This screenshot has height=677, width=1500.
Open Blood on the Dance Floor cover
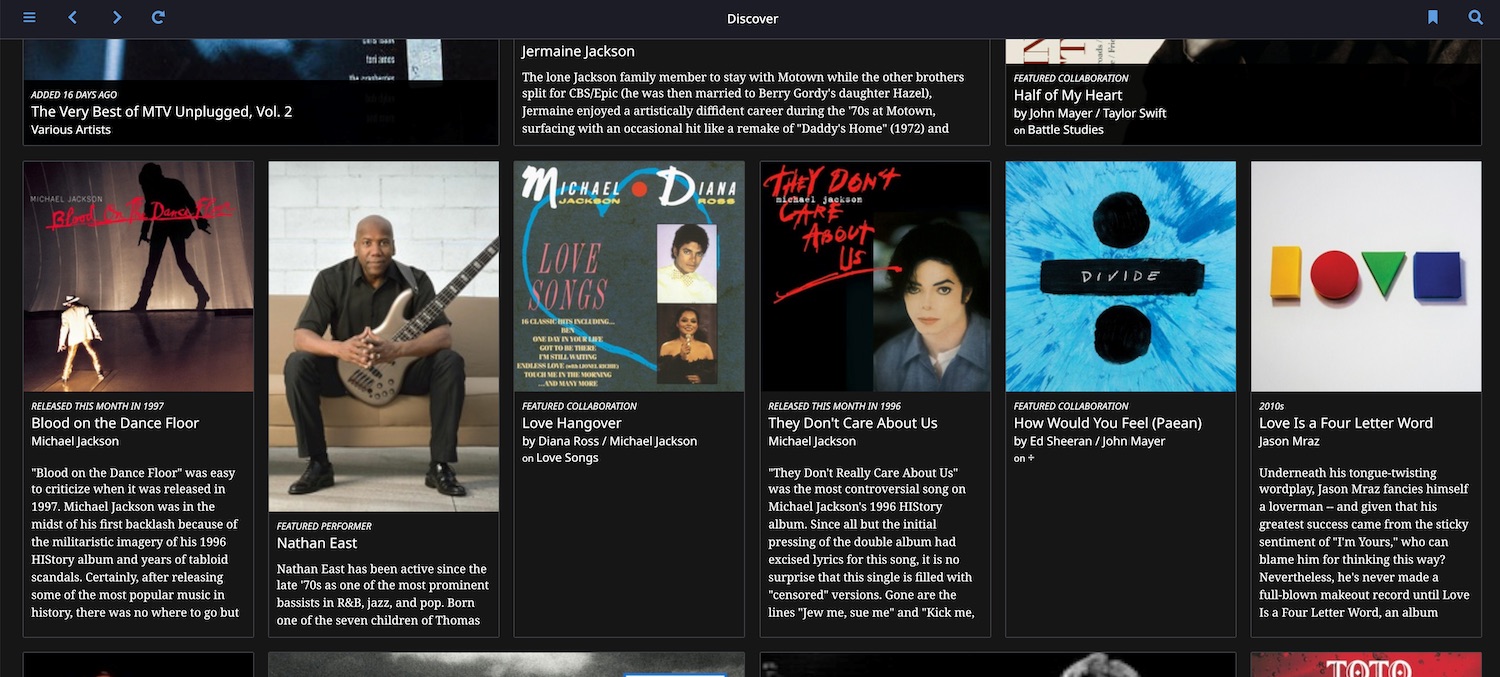(138, 276)
